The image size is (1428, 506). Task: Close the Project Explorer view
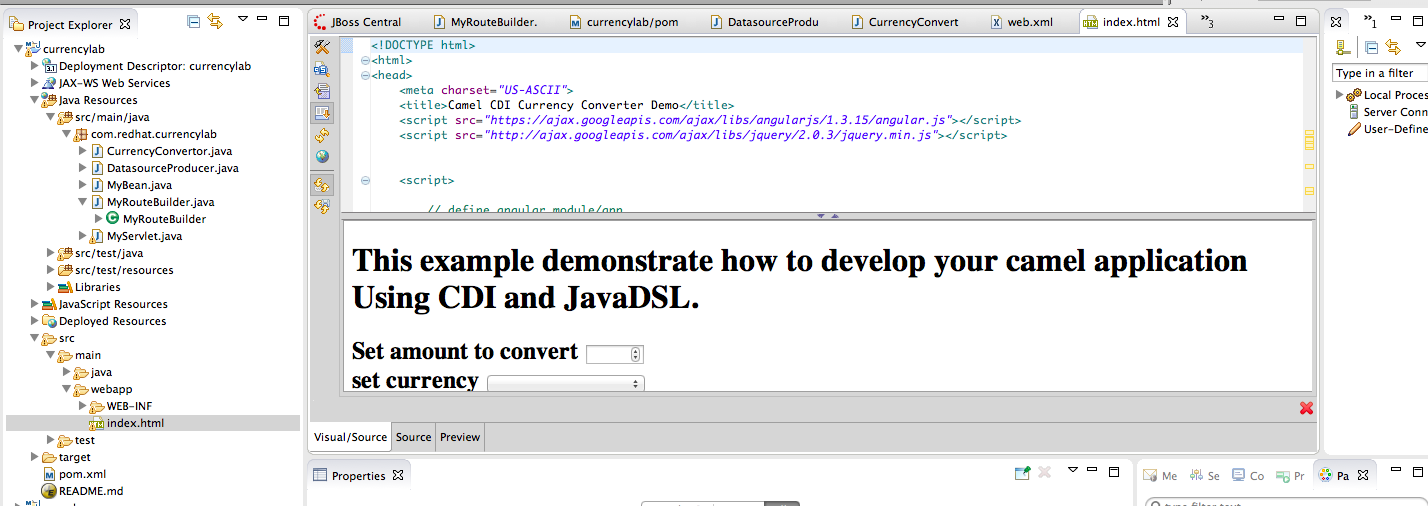pos(125,23)
